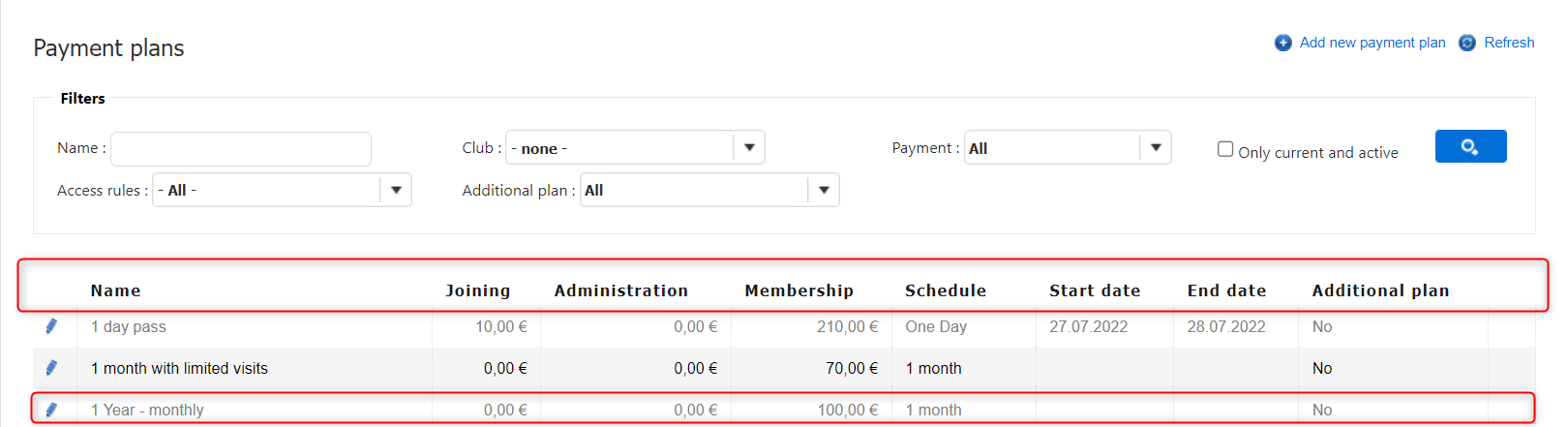Open the Payment dropdown
This screenshot has width=1568, height=427.
click(x=1156, y=148)
